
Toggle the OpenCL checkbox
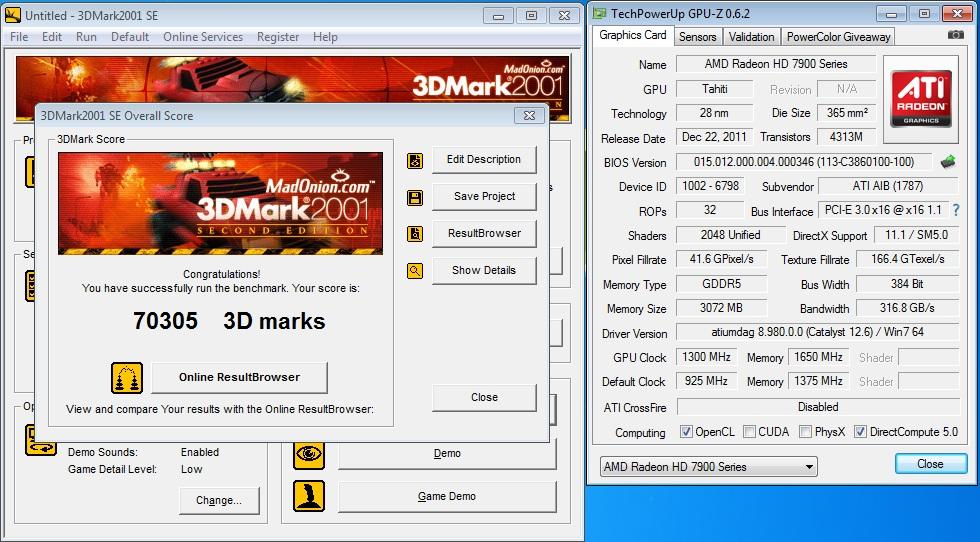(x=686, y=432)
